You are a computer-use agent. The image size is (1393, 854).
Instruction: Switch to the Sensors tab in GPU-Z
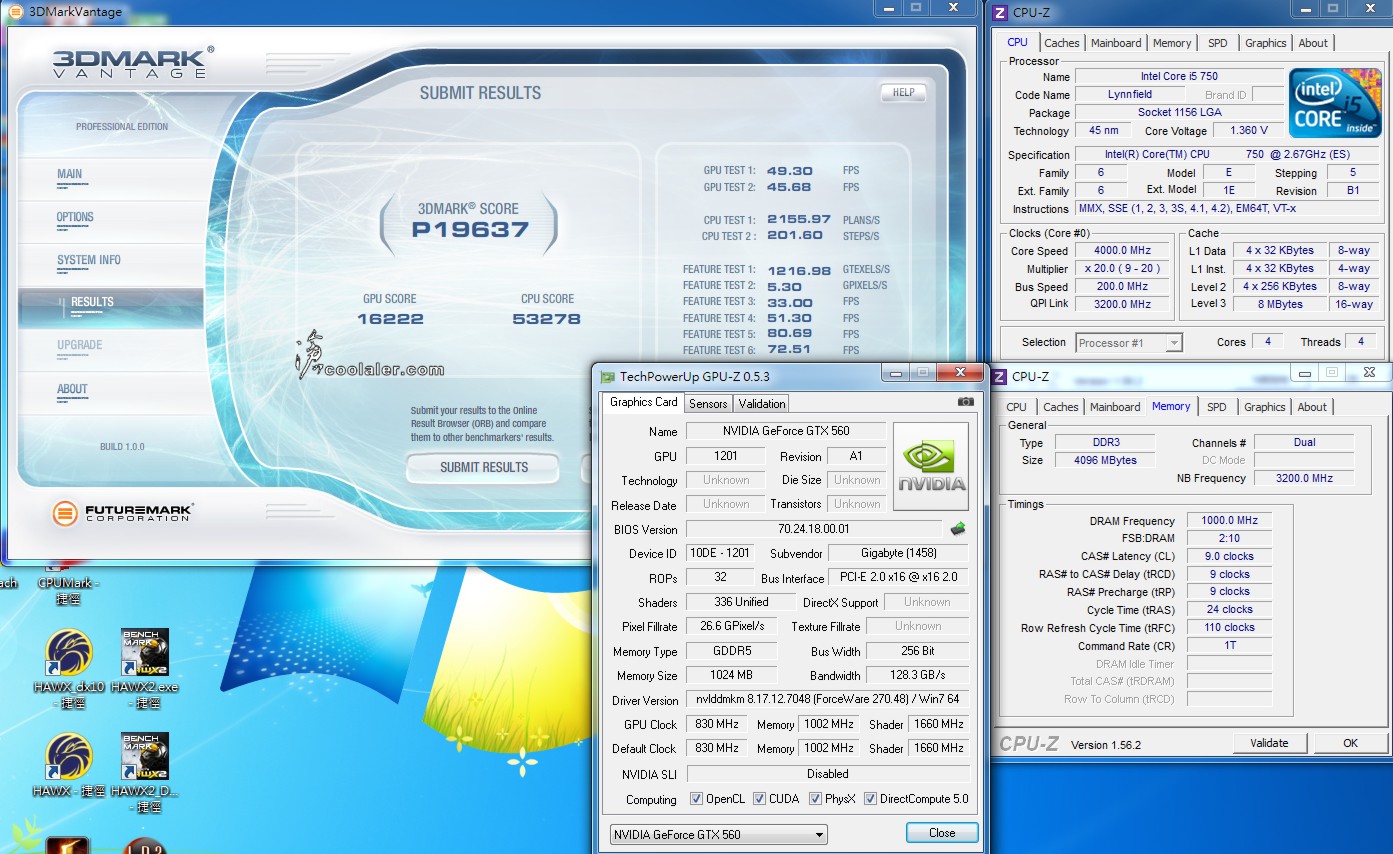[708, 403]
